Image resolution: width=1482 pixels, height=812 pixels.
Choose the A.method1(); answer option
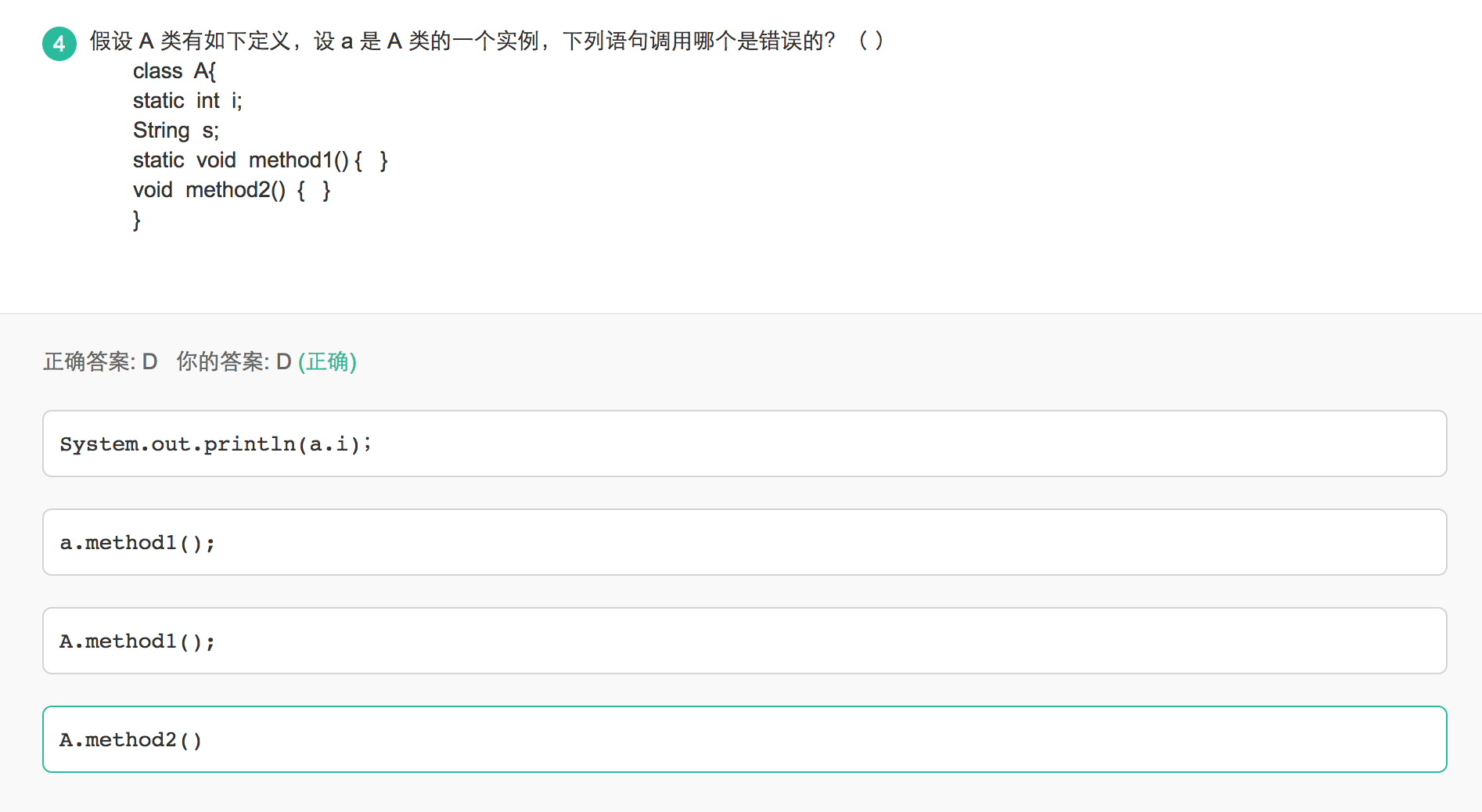pos(744,641)
